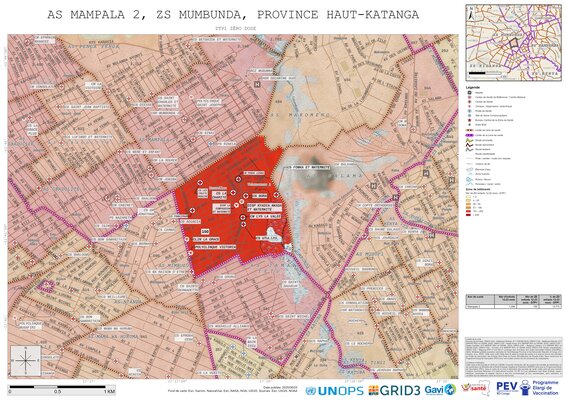Click the Santé ministry logo
566x400 pixels.
coord(476,389)
